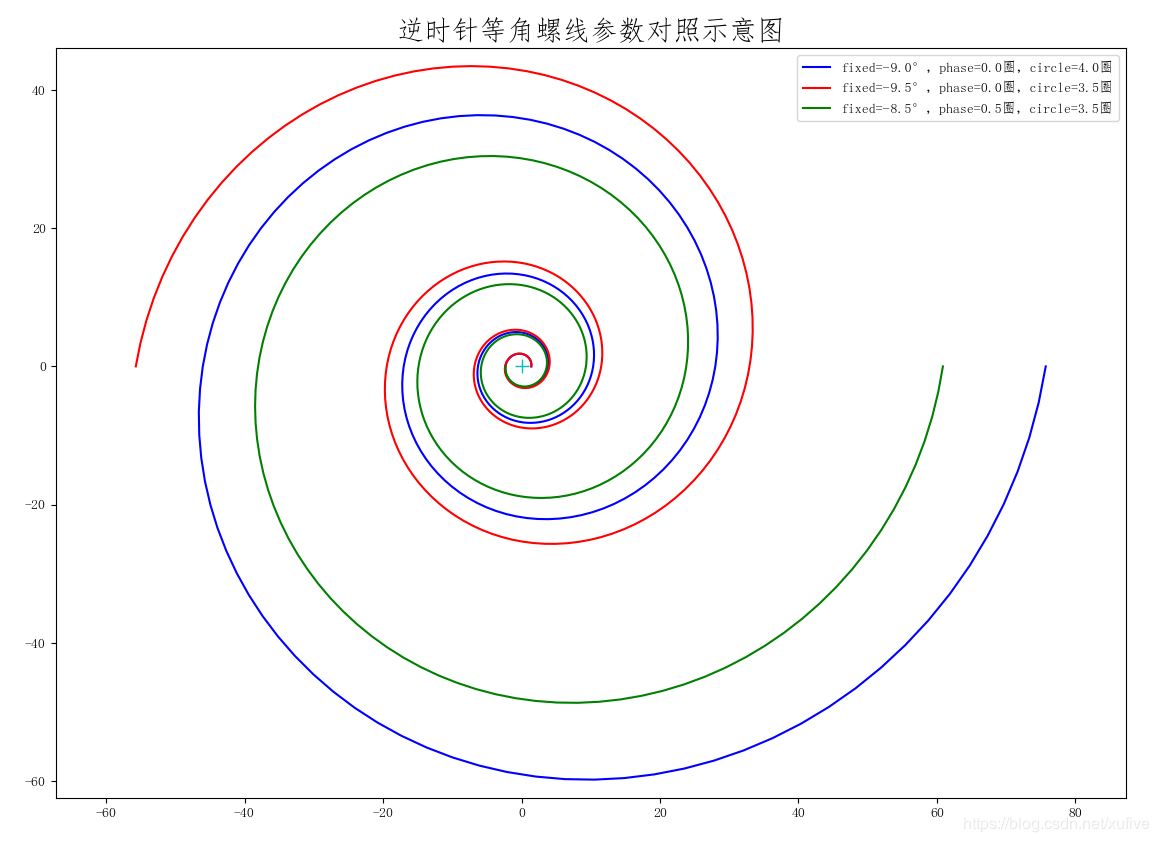Click x-axis tick label 0

click(522, 812)
